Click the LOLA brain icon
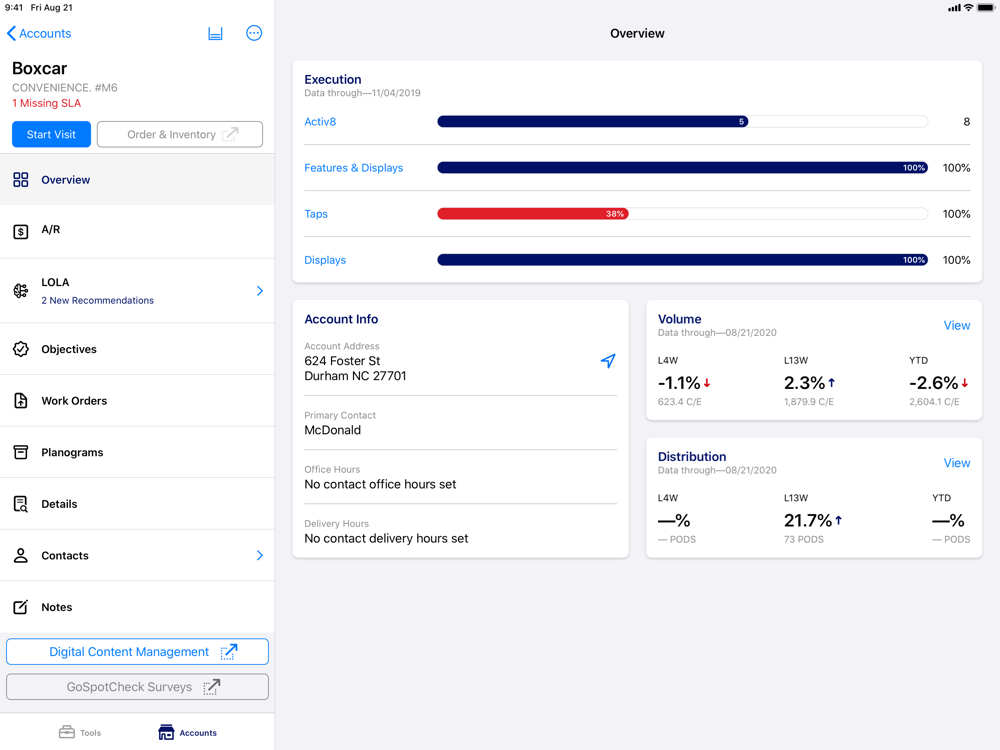This screenshot has height=750, width=1000. 21,291
